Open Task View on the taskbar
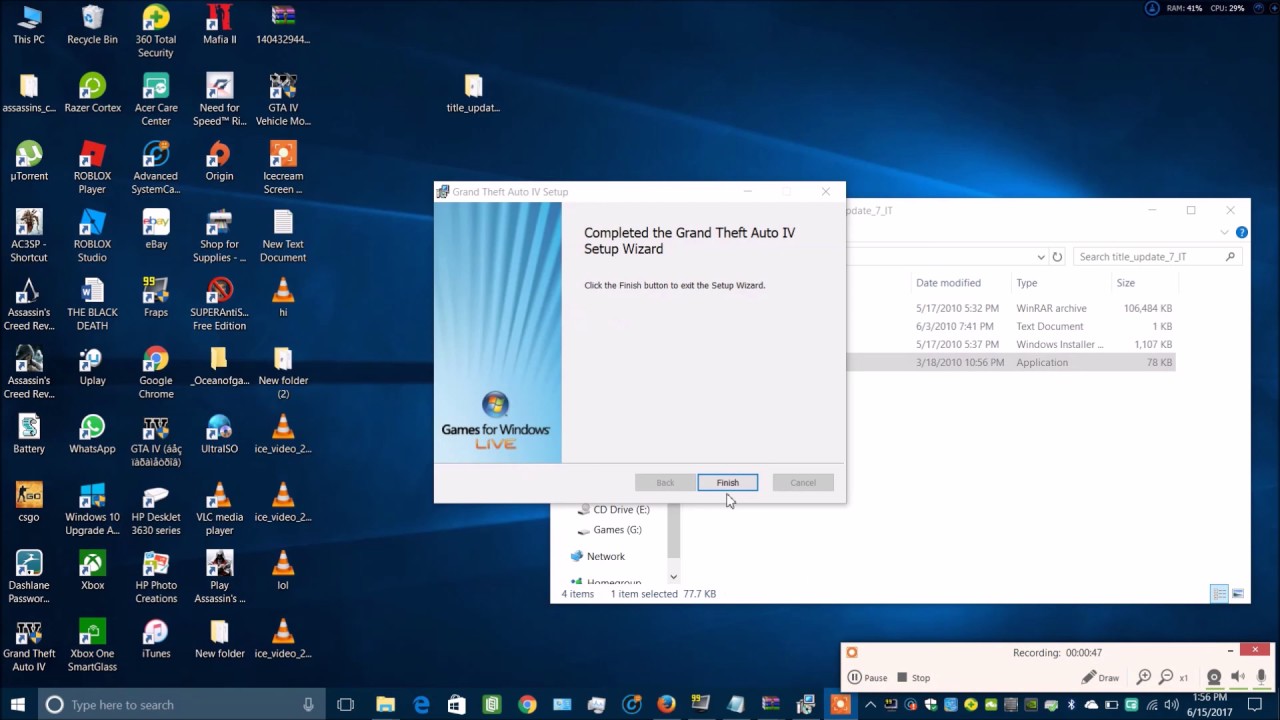Viewport: 1280px width, 720px height. [x=346, y=704]
